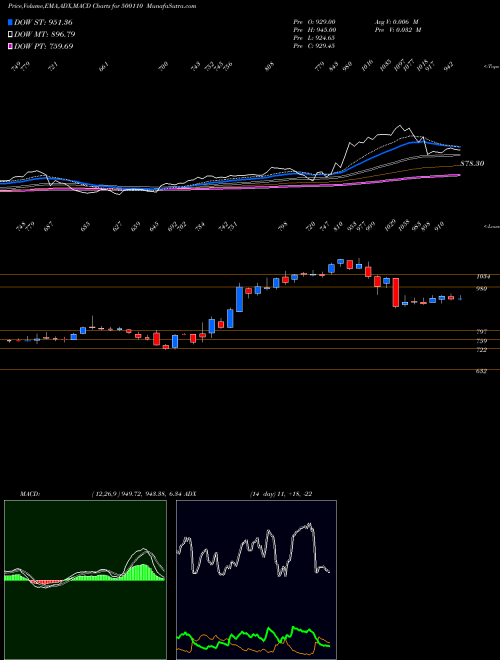Screen dimensions: 500x660
Task: Click the magenta DOW PT legend swatch
Action: (x=10, y=46)
